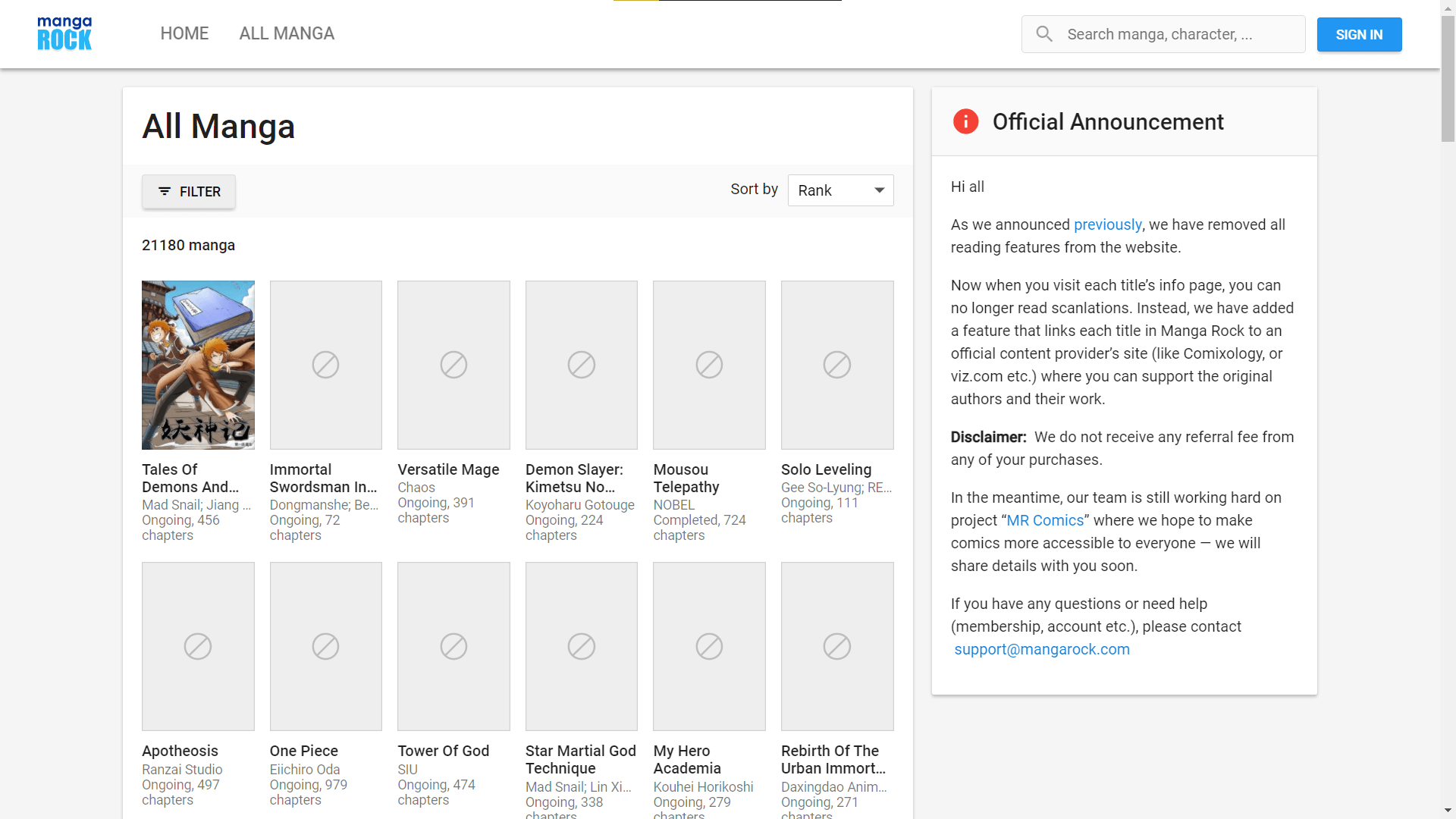1456x819 pixels.
Task: Go to the HOME menu item
Action: tap(184, 33)
